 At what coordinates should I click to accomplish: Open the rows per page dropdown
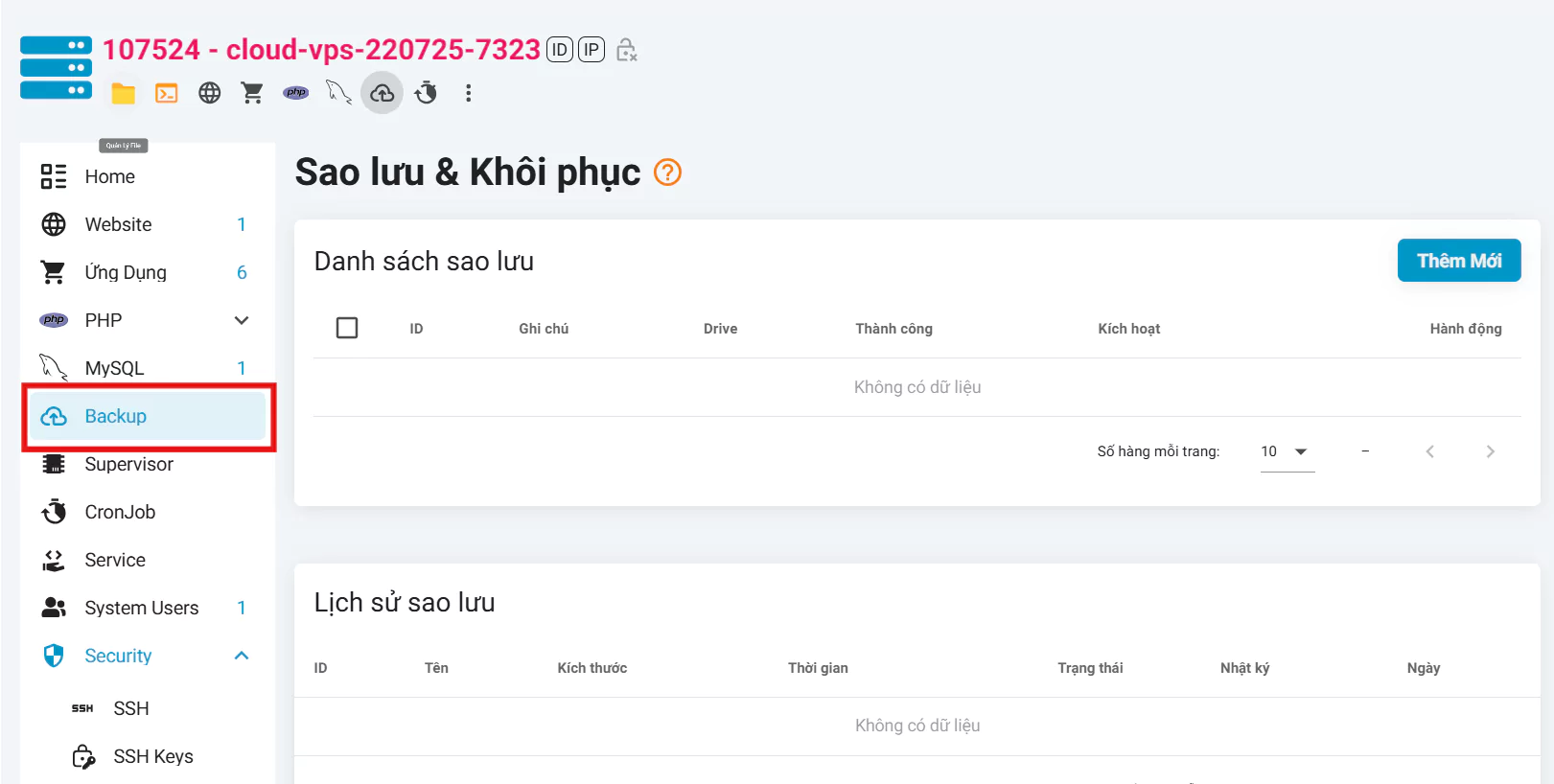pyautogui.click(x=1287, y=451)
